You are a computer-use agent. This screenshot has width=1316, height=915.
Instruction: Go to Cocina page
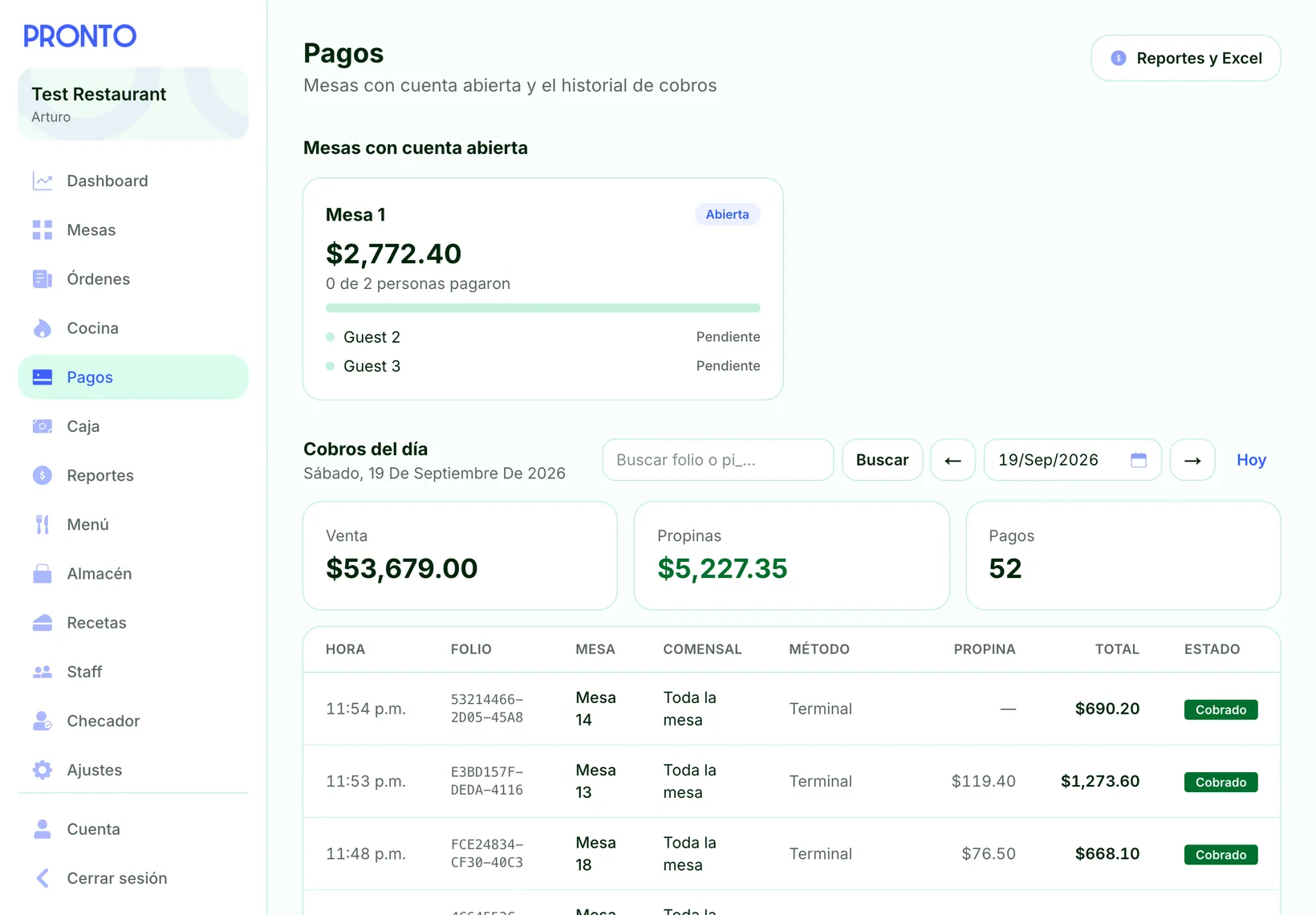[133, 328]
